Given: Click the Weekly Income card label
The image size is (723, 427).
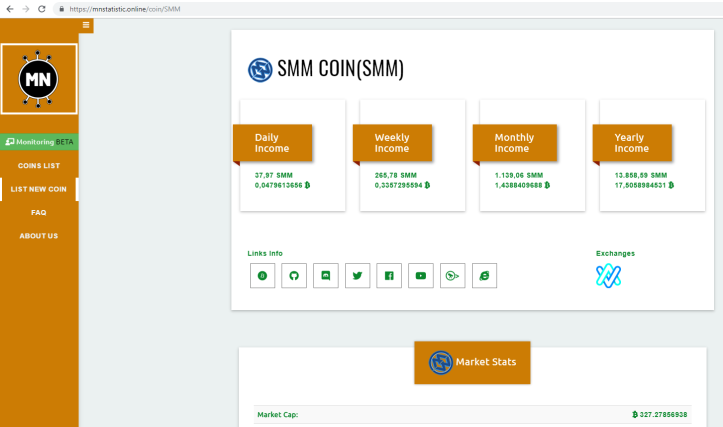Looking at the screenshot, I should (x=392, y=143).
